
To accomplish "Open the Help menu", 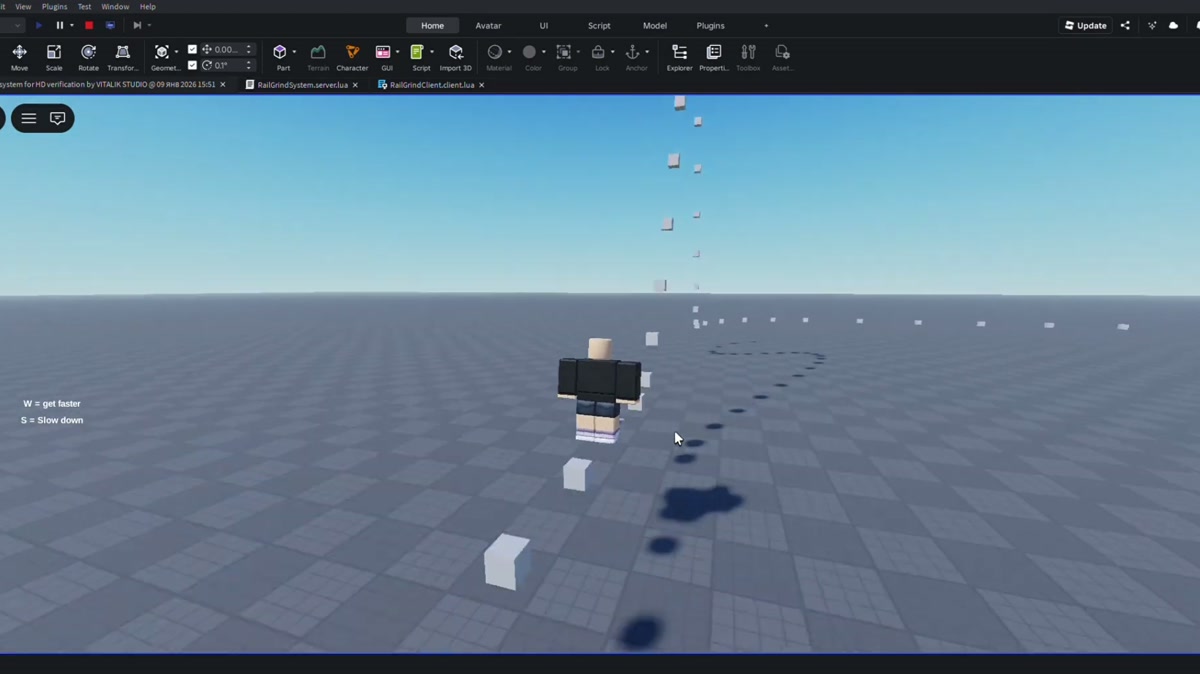I will point(148,7).
